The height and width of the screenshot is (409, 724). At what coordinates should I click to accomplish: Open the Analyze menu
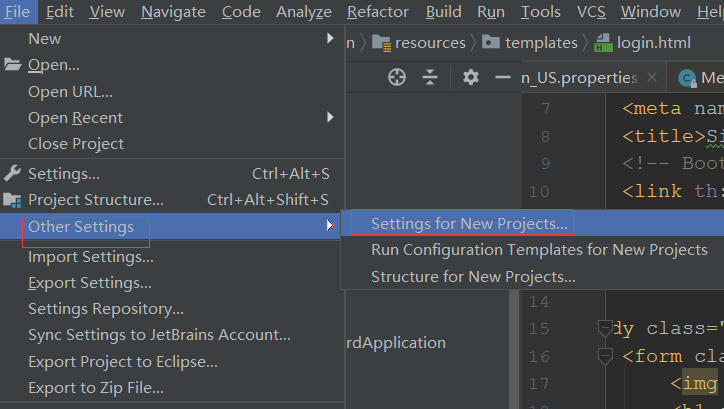[x=304, y=12]
